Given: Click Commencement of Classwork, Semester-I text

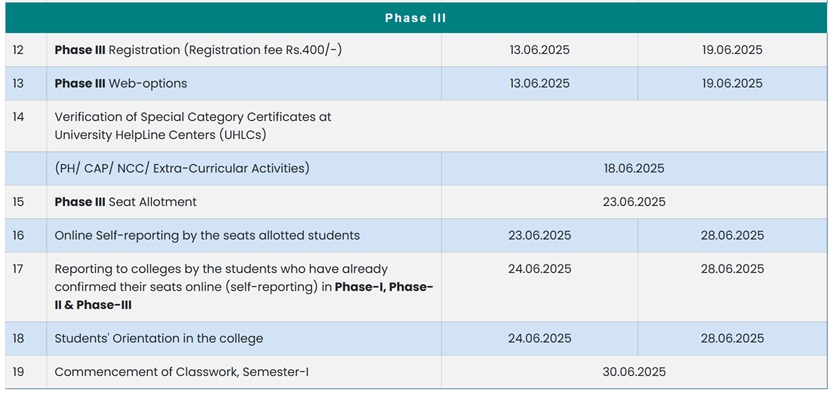Looking at the screenshot, I should coord(182,372).
